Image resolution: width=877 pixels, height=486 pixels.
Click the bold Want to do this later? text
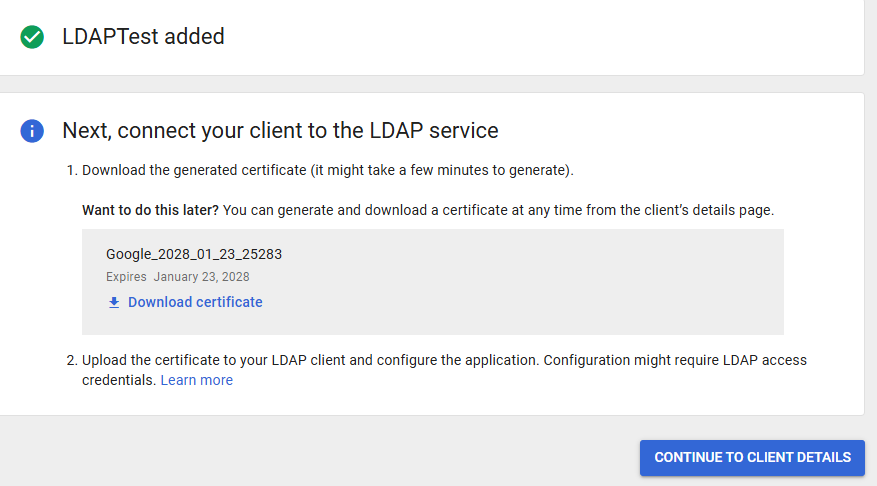pyautogui.click(x=150, y=211)
